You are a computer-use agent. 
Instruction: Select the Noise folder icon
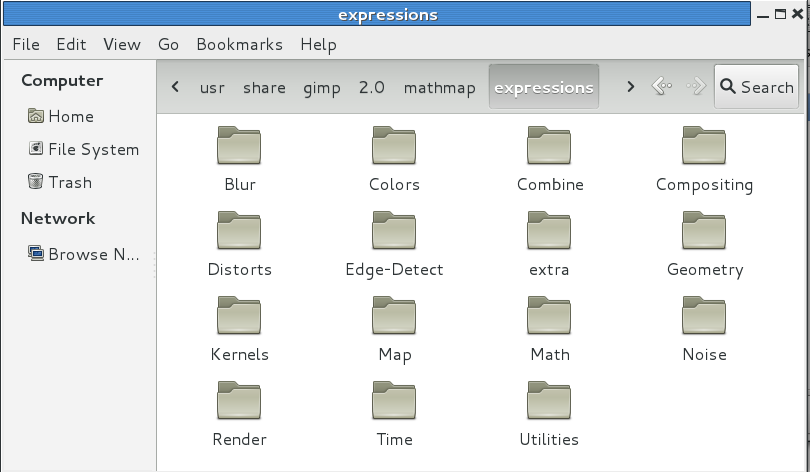pos(704,316)
